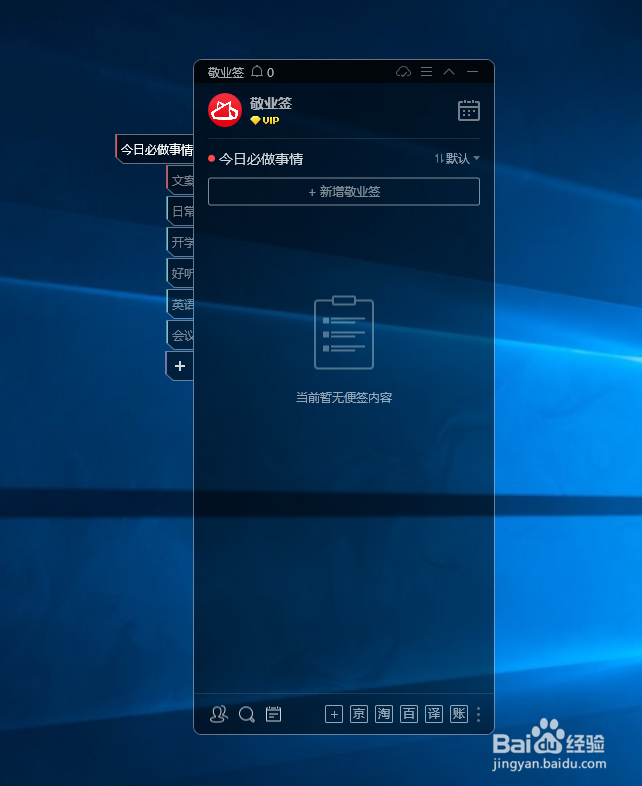Image resolution: width=642 pixels, height=786 pixels.
Task: Click the vertical three-dots more icon
Action: click(479, 714)
